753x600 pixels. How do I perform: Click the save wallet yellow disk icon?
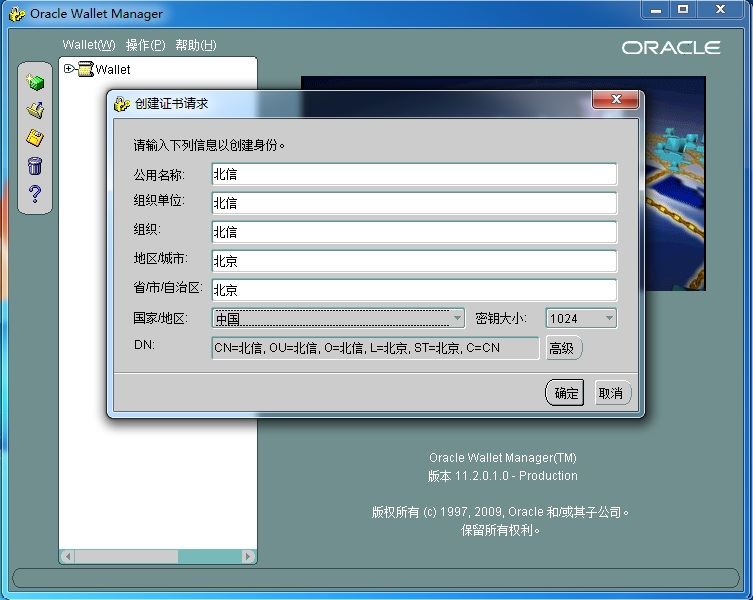[35, 138]
